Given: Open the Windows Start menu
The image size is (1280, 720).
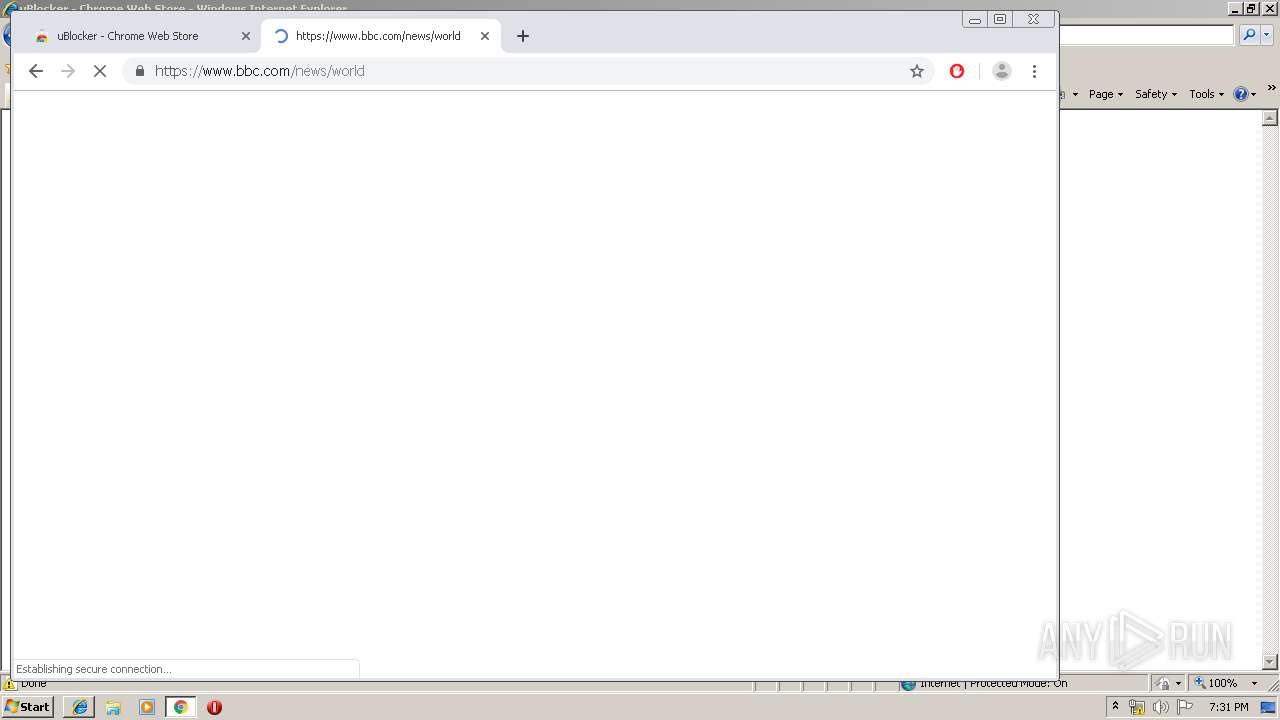Looking at the screenshot, I should click(28, 707).
